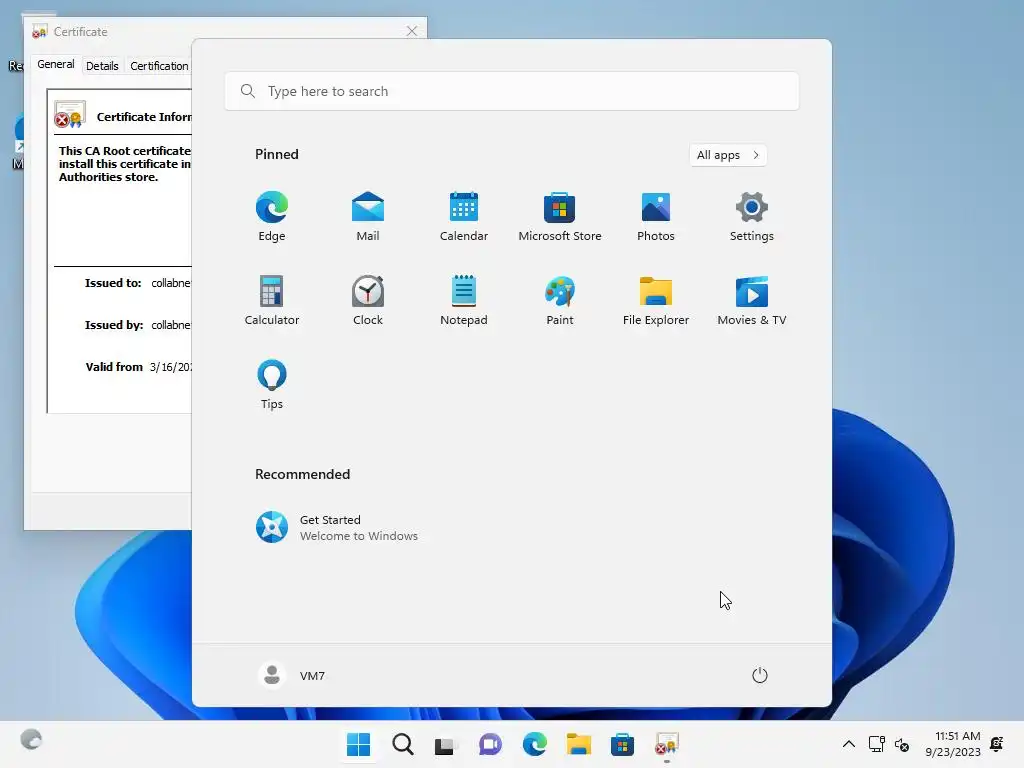Click the 'Pinned' section heading
This screenshot has width=1024, height=768.
click(x=277, y=154)
